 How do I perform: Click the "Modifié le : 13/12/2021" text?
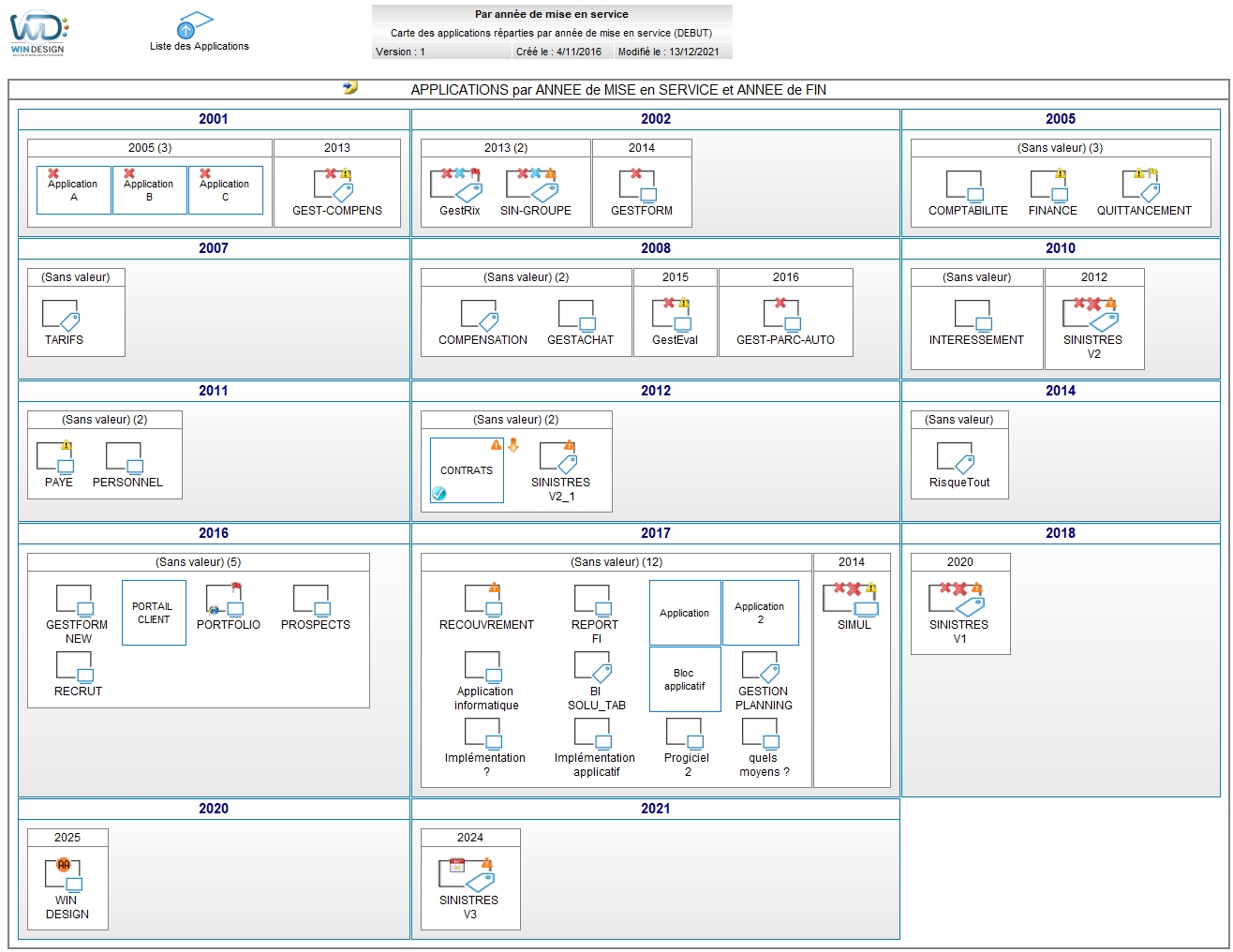pyautogui.click(x=669, y=52)
